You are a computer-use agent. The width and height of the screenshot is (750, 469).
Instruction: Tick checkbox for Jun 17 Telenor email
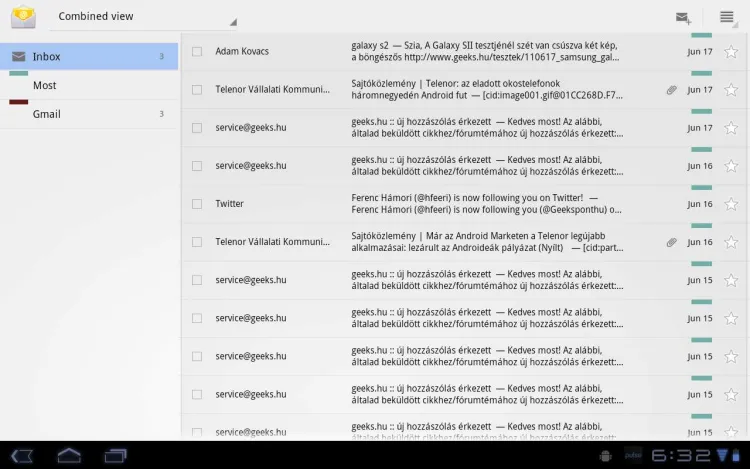coord(197,90)
